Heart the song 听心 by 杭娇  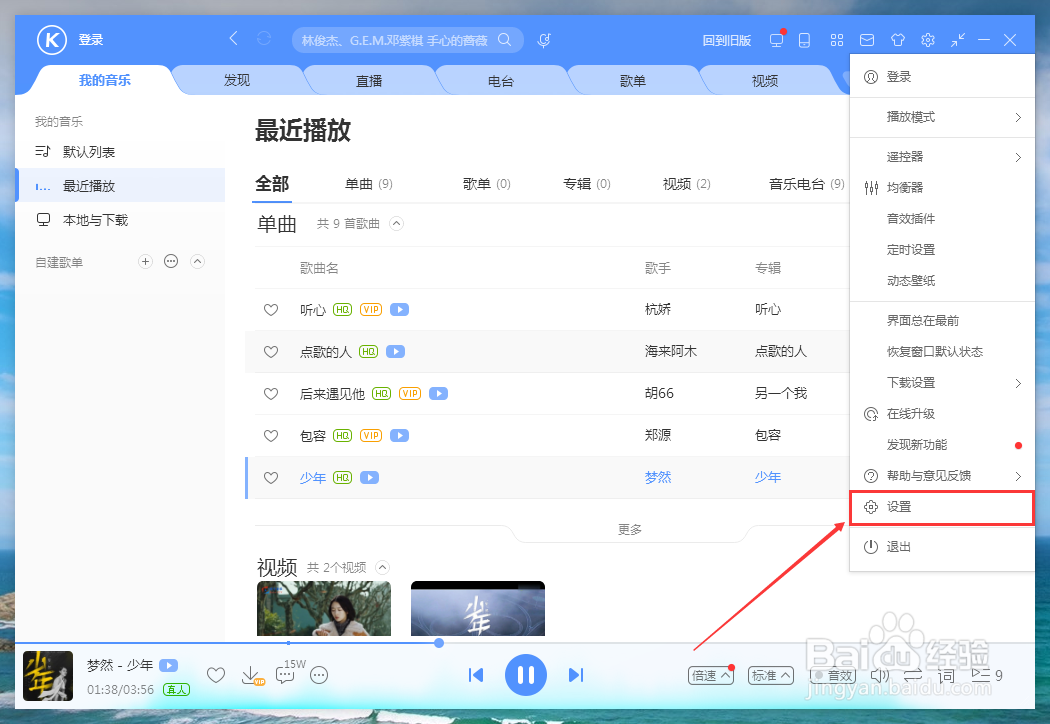[x=271, y=309]
